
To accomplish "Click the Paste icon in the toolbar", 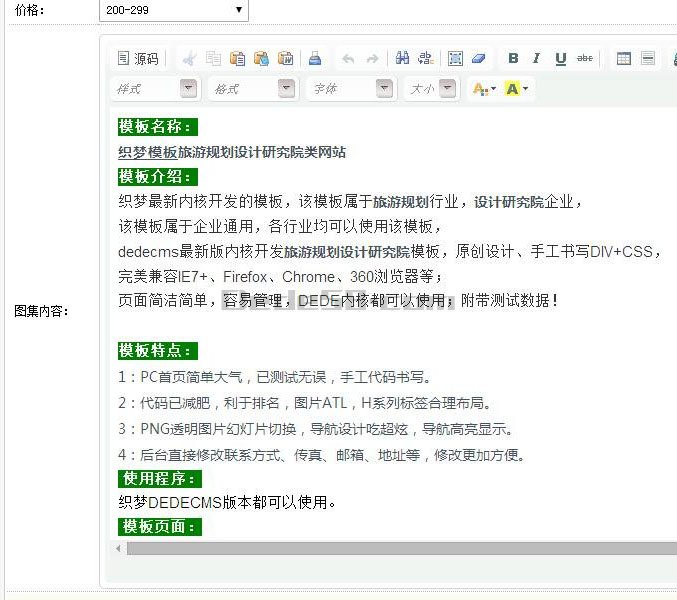I will pos(237,59).
